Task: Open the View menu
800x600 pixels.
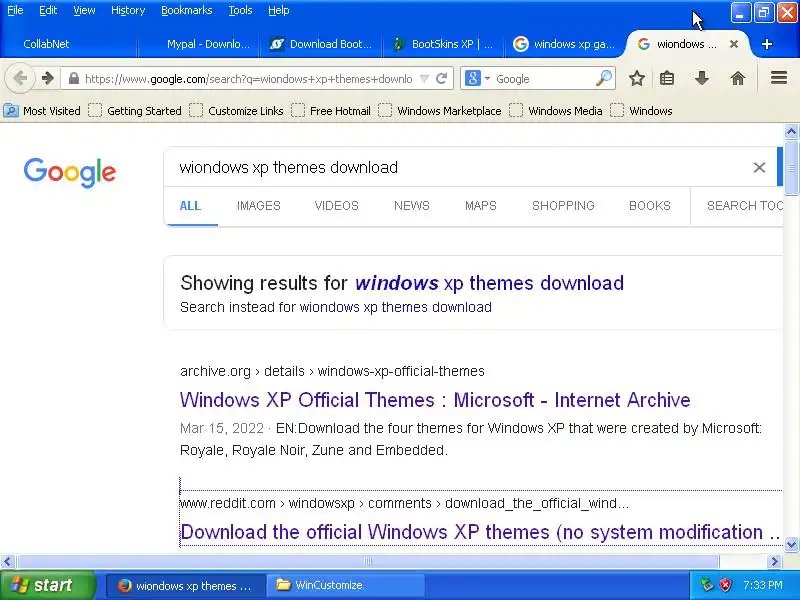Action: [84, 10]
